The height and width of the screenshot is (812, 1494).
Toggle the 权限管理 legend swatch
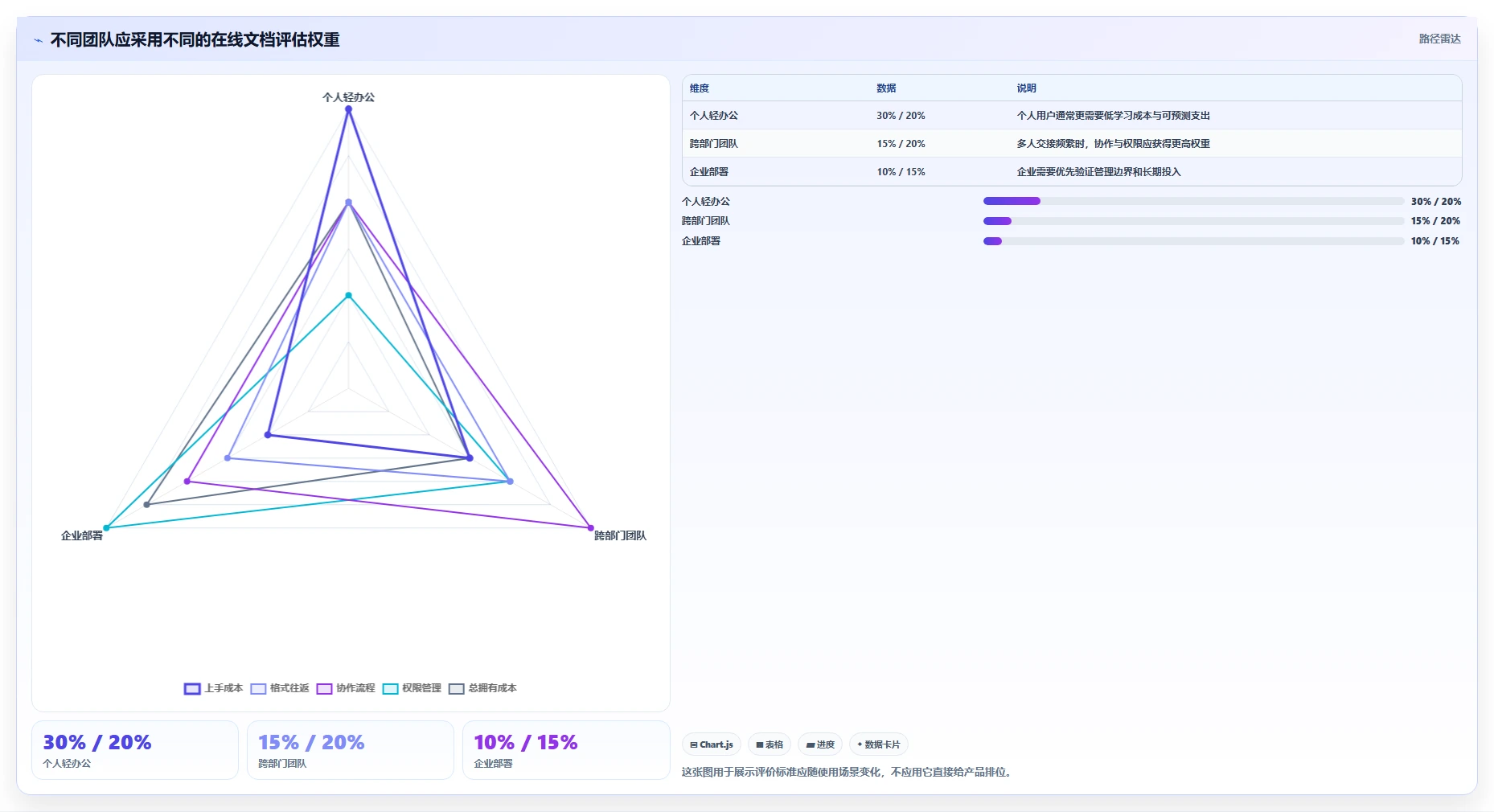click(390, 689)
